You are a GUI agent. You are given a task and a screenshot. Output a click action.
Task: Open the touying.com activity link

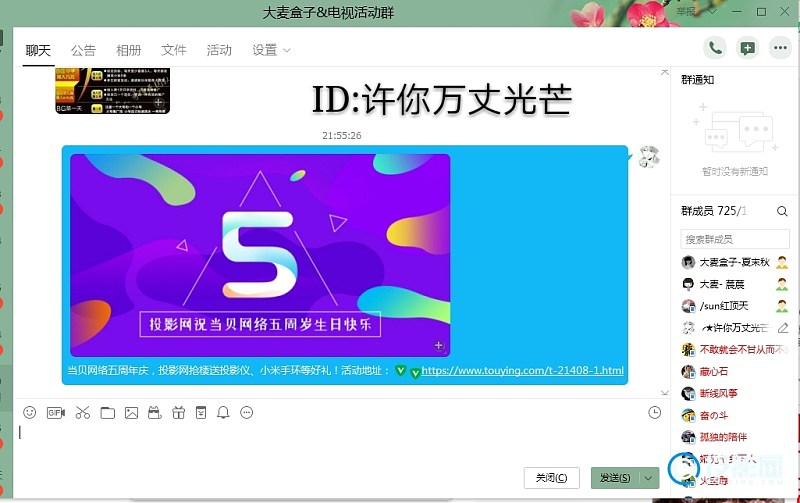[522, 370]
